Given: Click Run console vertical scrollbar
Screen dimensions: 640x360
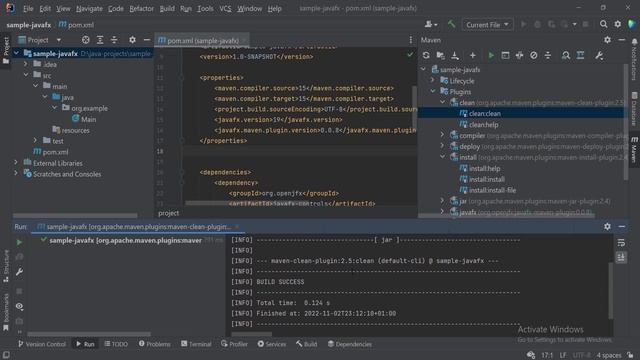Looking at the screenshot, I should [611, 291].
